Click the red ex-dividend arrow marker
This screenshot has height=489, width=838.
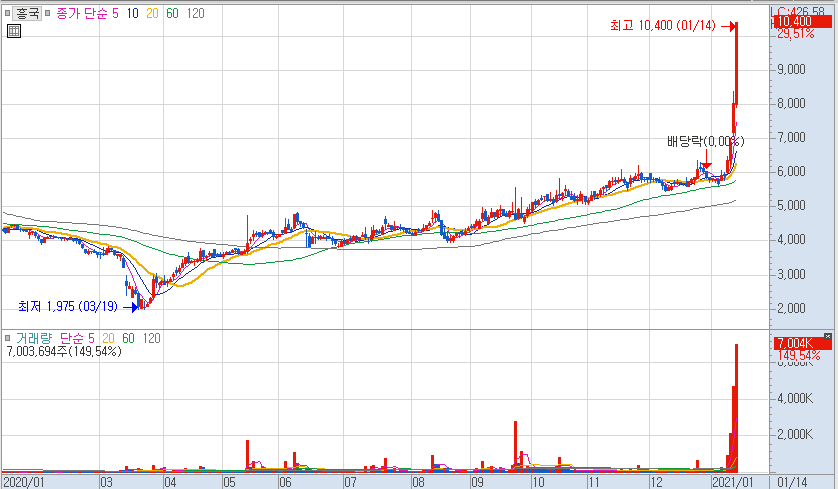(706, 161)
